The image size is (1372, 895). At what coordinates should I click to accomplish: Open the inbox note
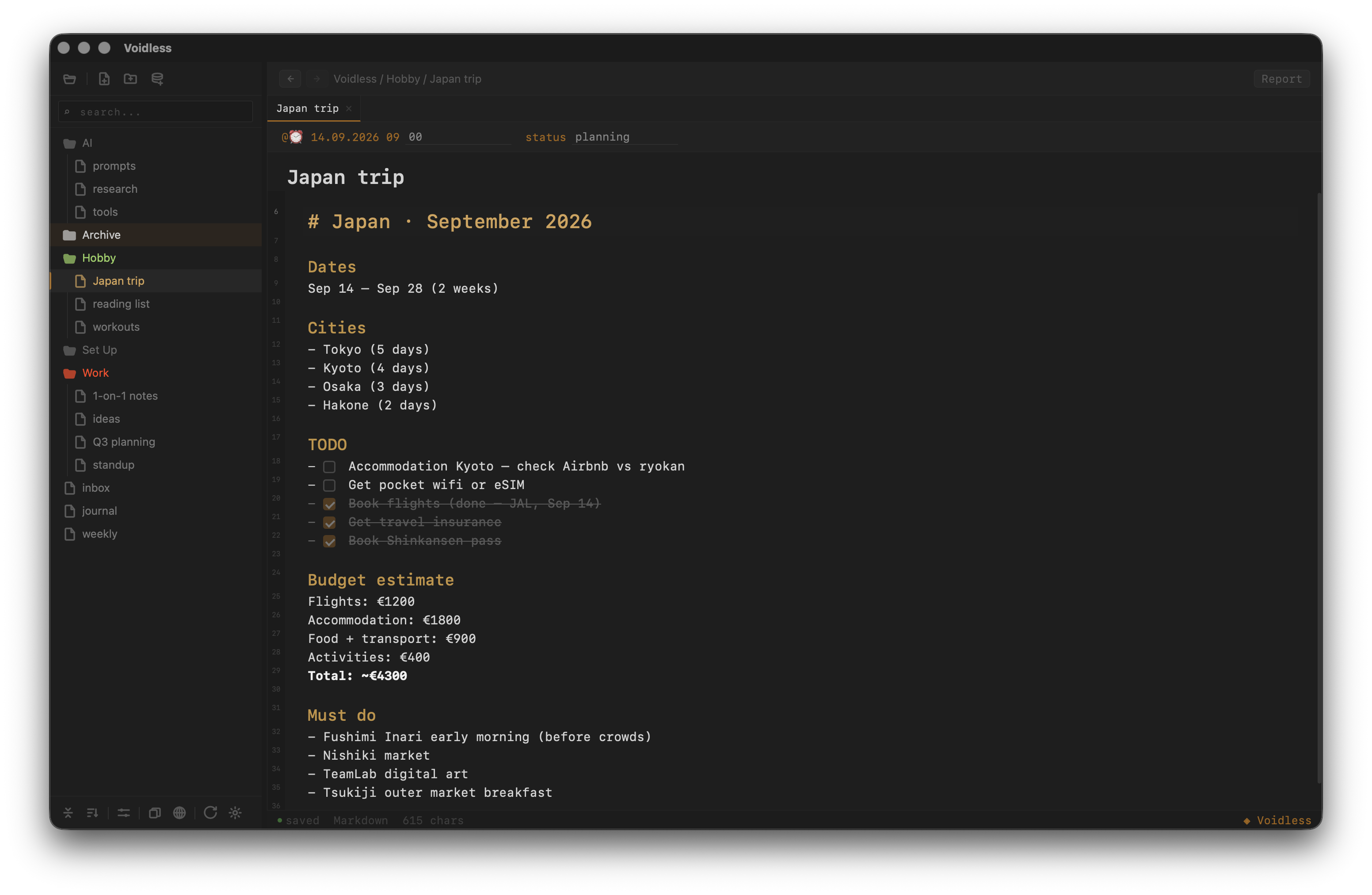156,488
